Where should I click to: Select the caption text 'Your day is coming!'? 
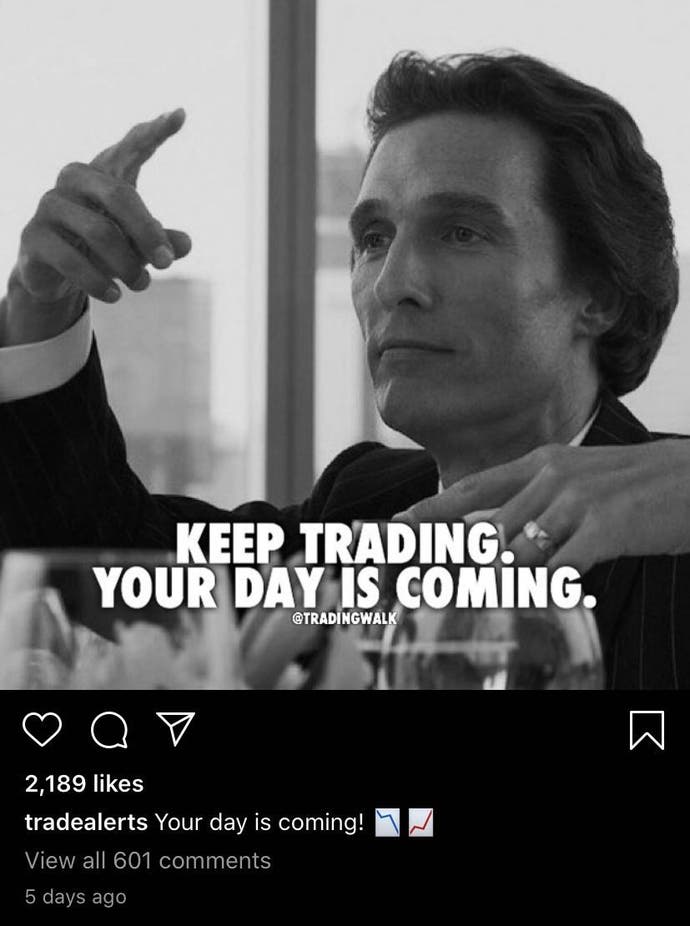point(259,822)
